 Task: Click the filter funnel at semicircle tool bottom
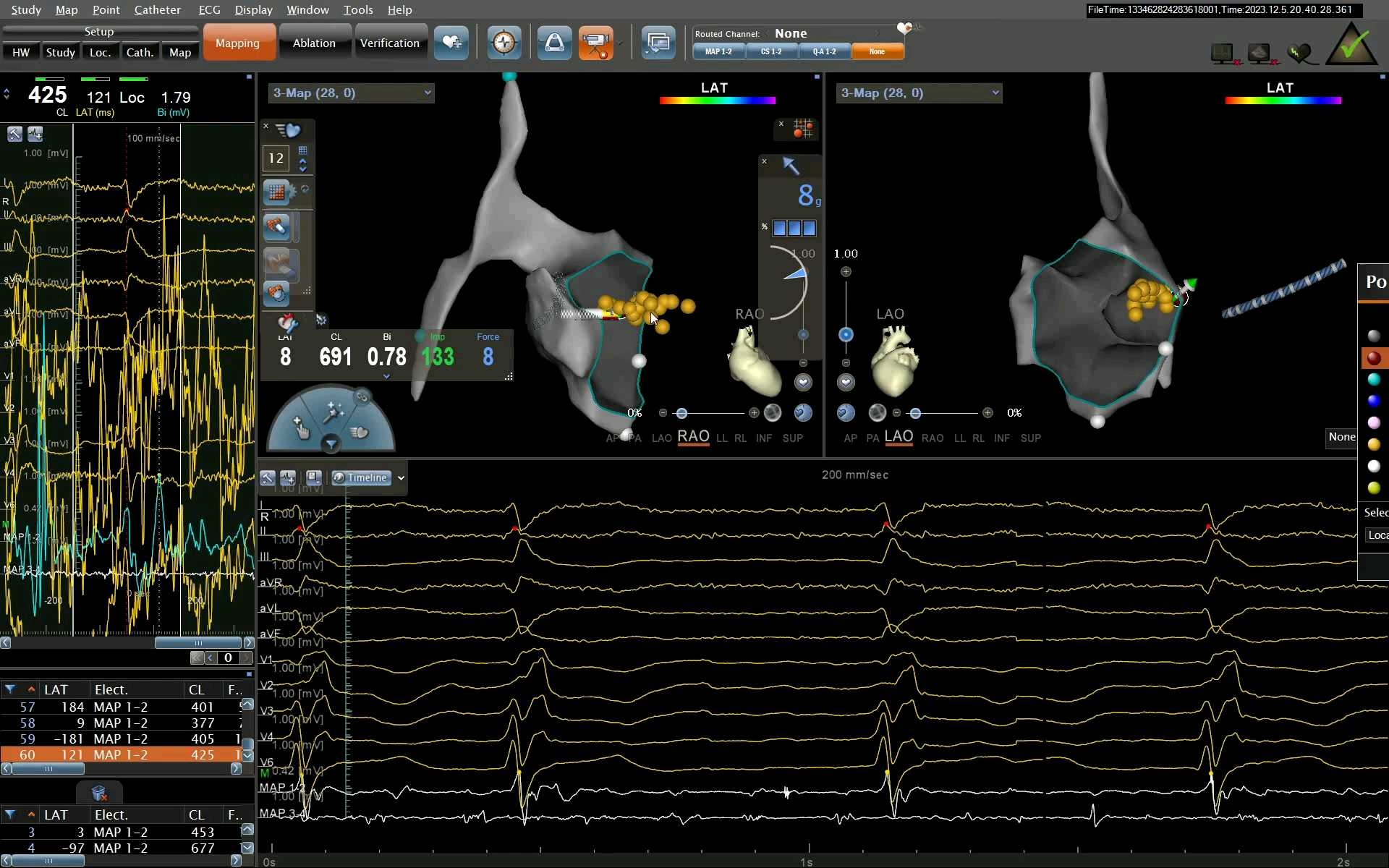click(331, 444)
